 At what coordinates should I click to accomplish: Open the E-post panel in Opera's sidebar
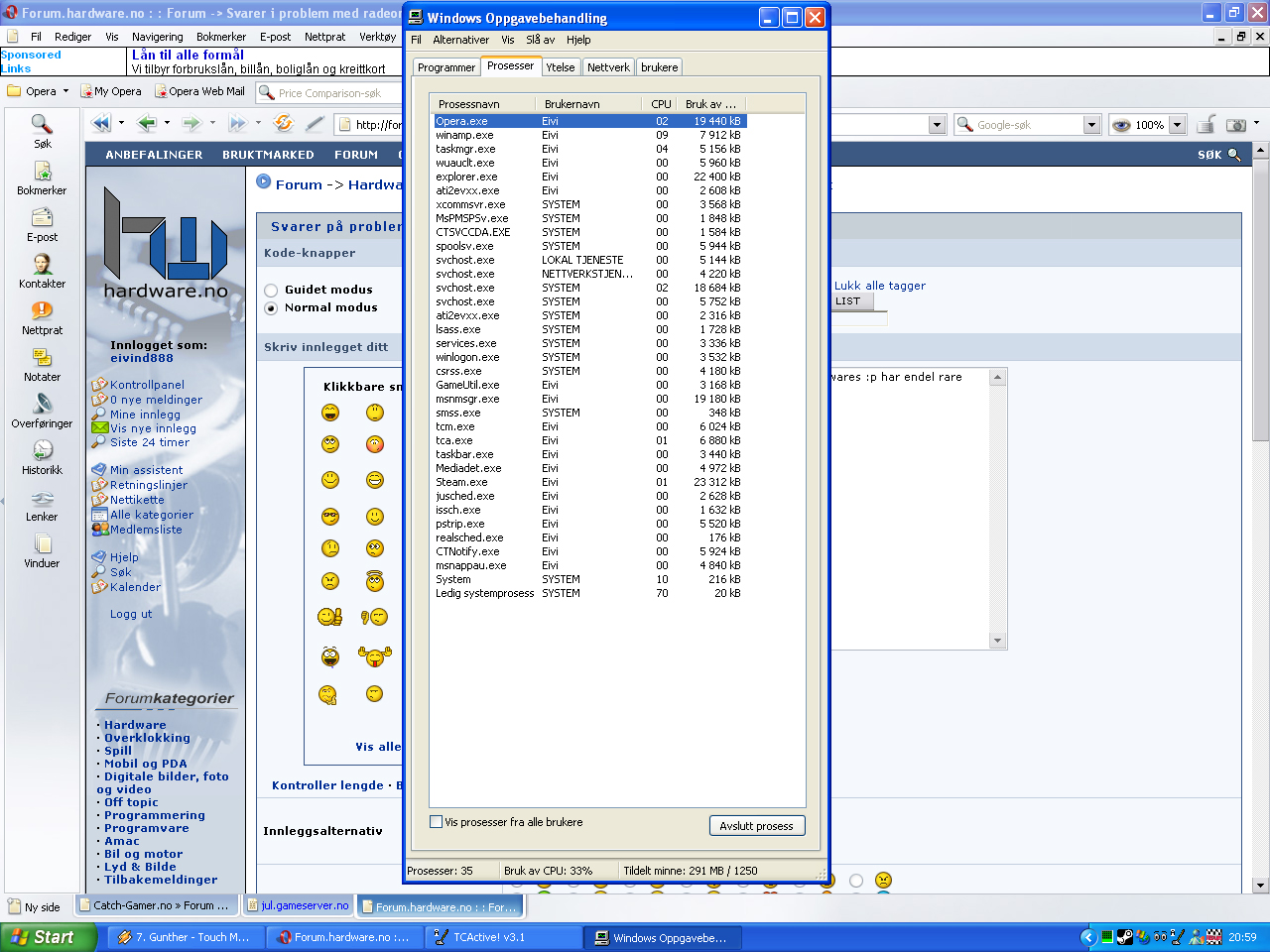pyautogui.click(x=42, y=224)
